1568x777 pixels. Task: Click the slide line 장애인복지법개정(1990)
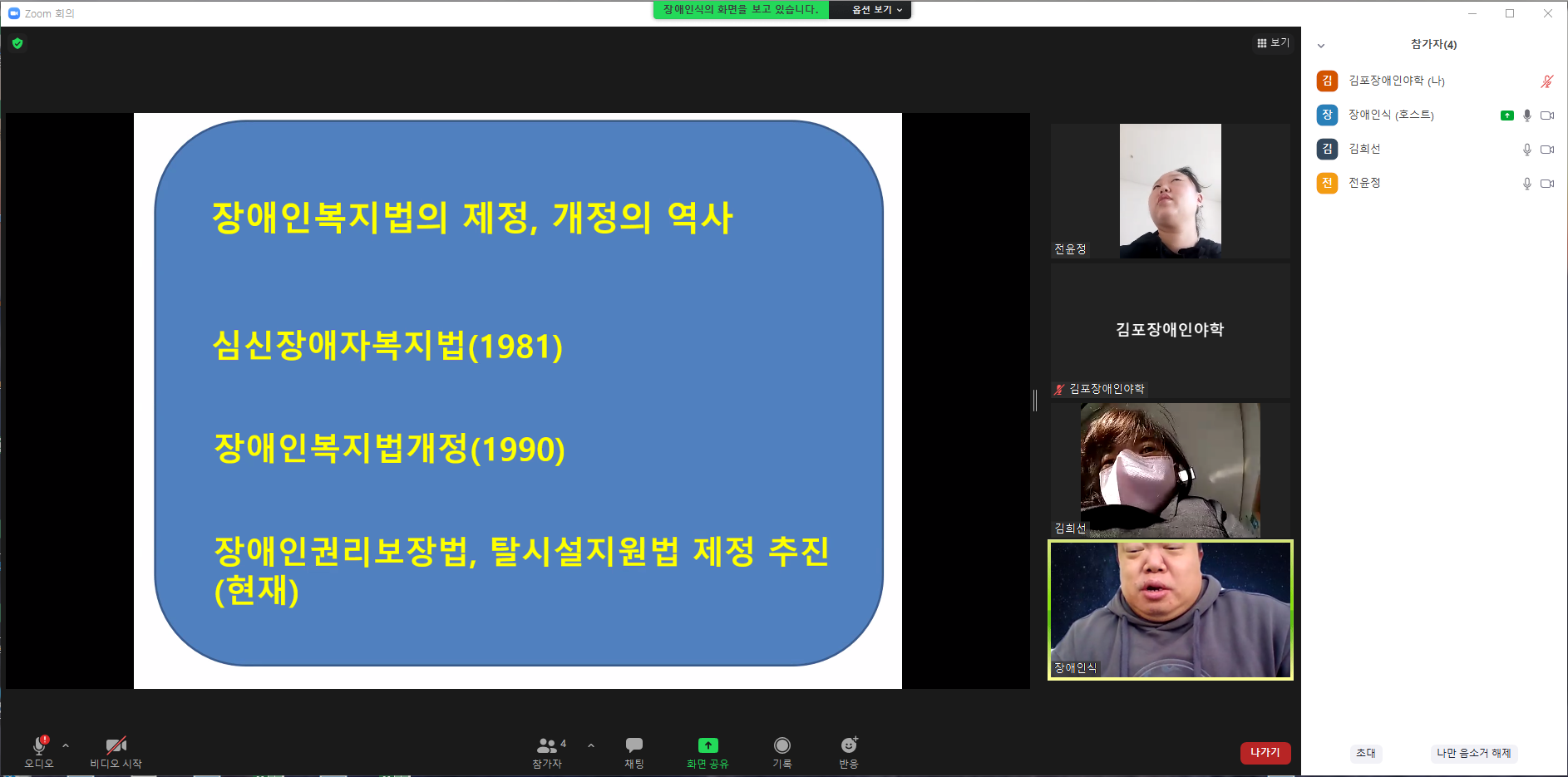389,449
